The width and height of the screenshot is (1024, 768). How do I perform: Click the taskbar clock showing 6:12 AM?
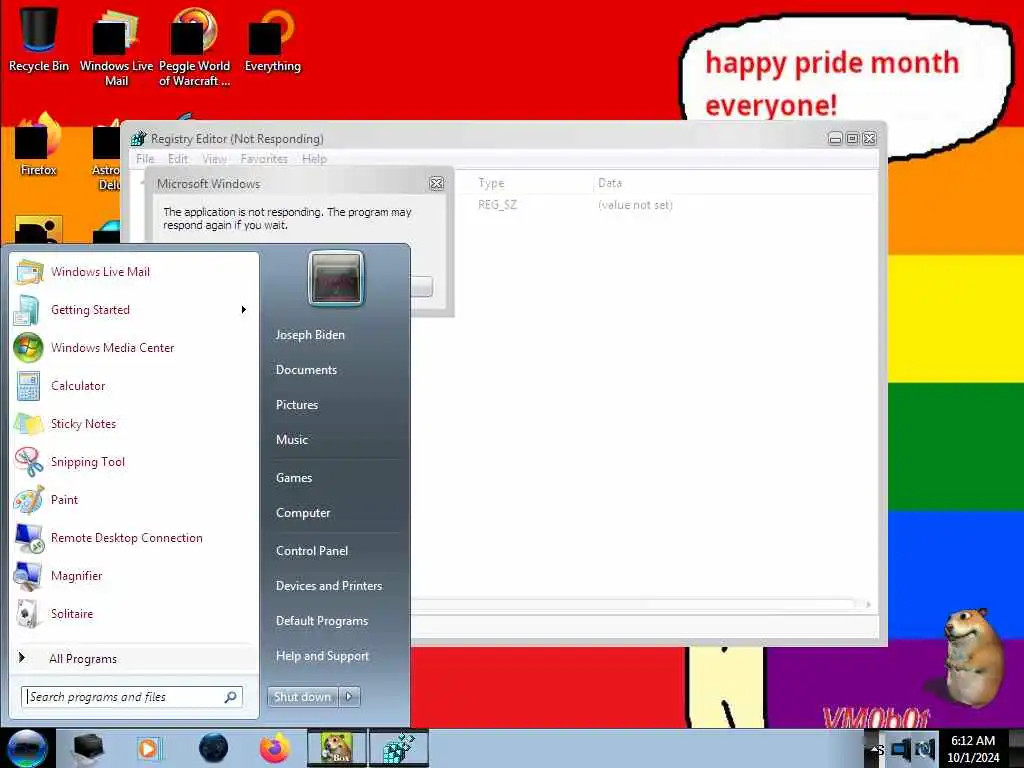click(973, 748)
